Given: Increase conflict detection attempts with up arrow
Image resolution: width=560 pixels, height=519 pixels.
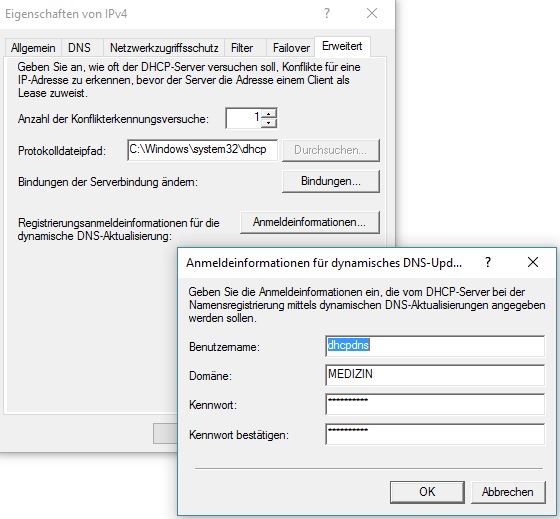Looking at the screenshot, I should click(x=269, y=114).
